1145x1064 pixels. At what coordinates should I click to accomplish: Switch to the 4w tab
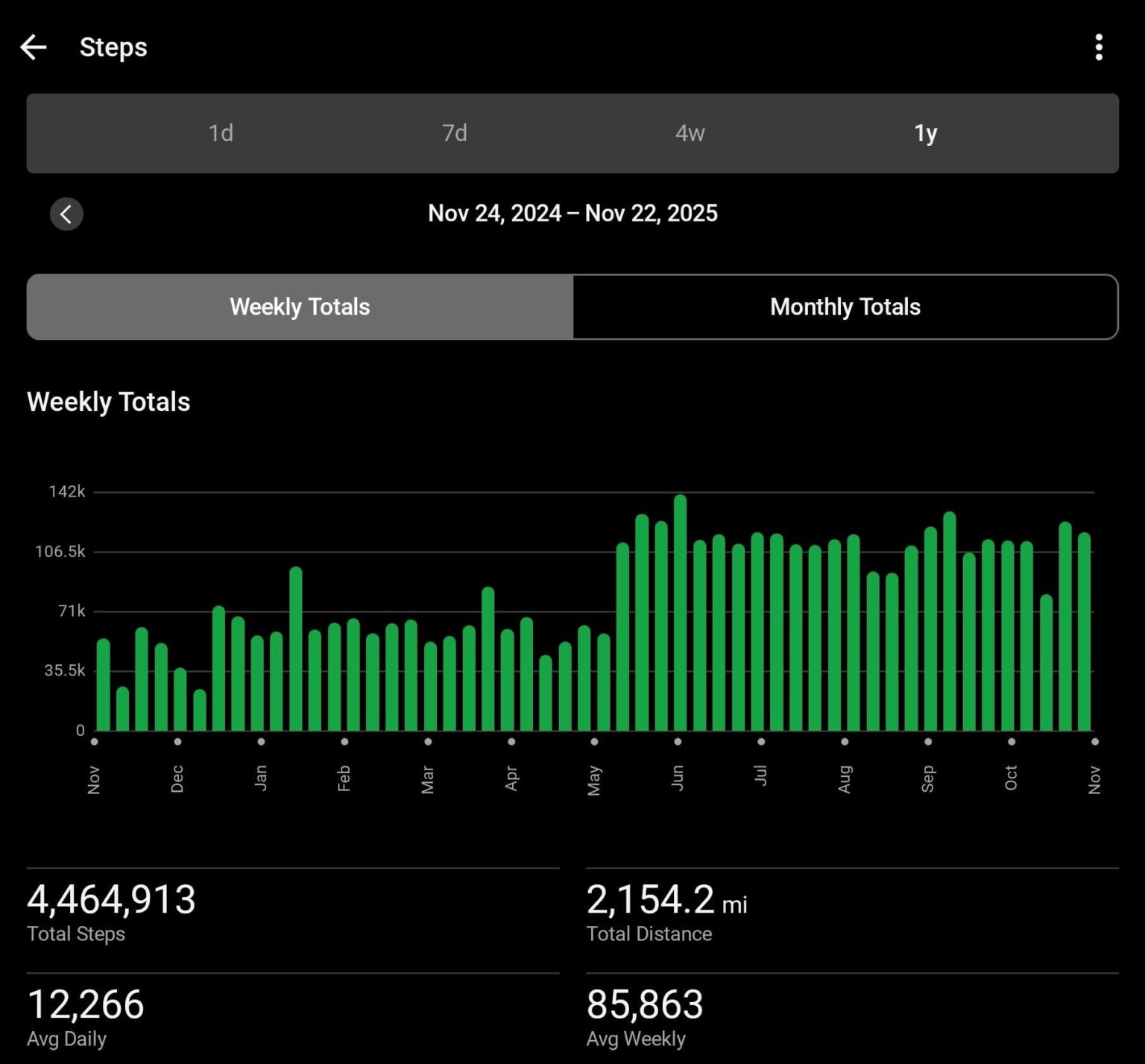click(690, 133)
